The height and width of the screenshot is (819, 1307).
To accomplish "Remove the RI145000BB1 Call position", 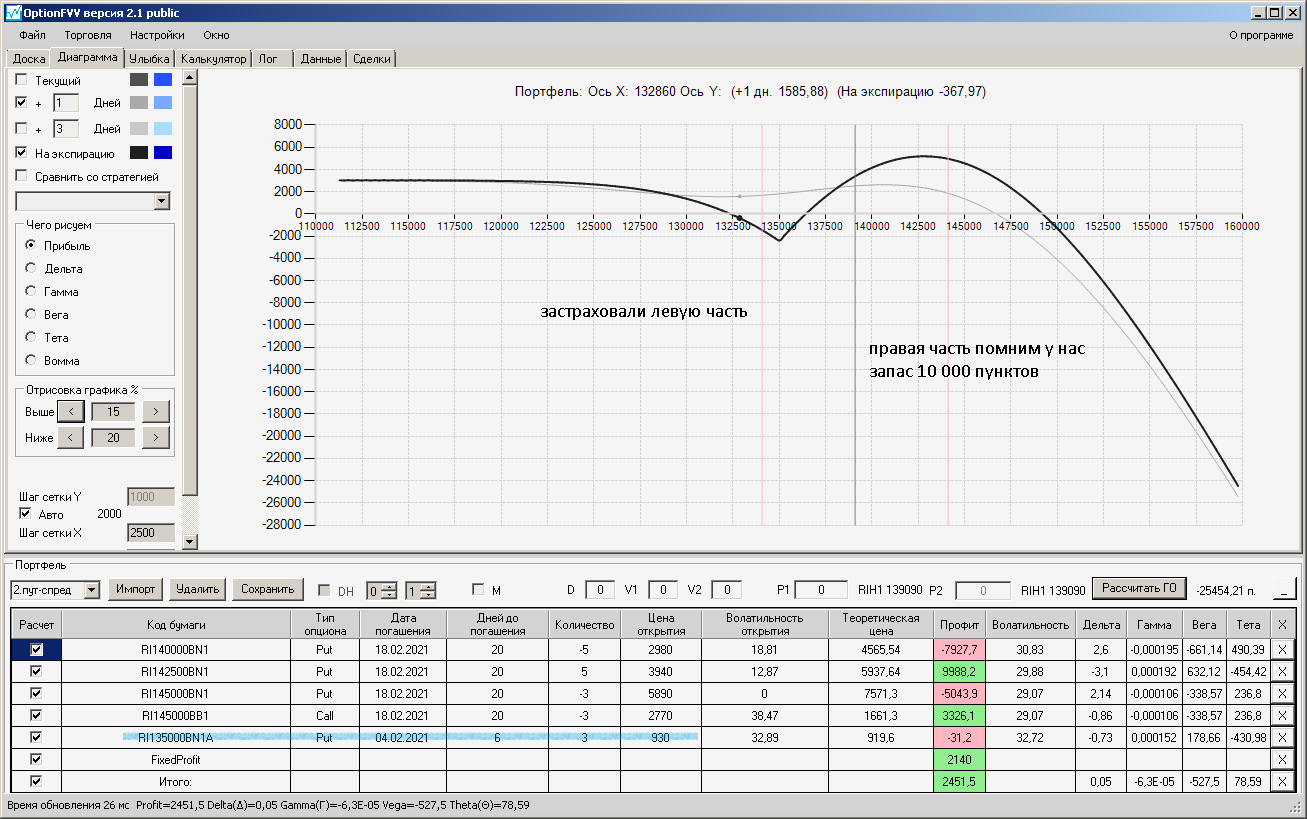I will coord(1283,716).
